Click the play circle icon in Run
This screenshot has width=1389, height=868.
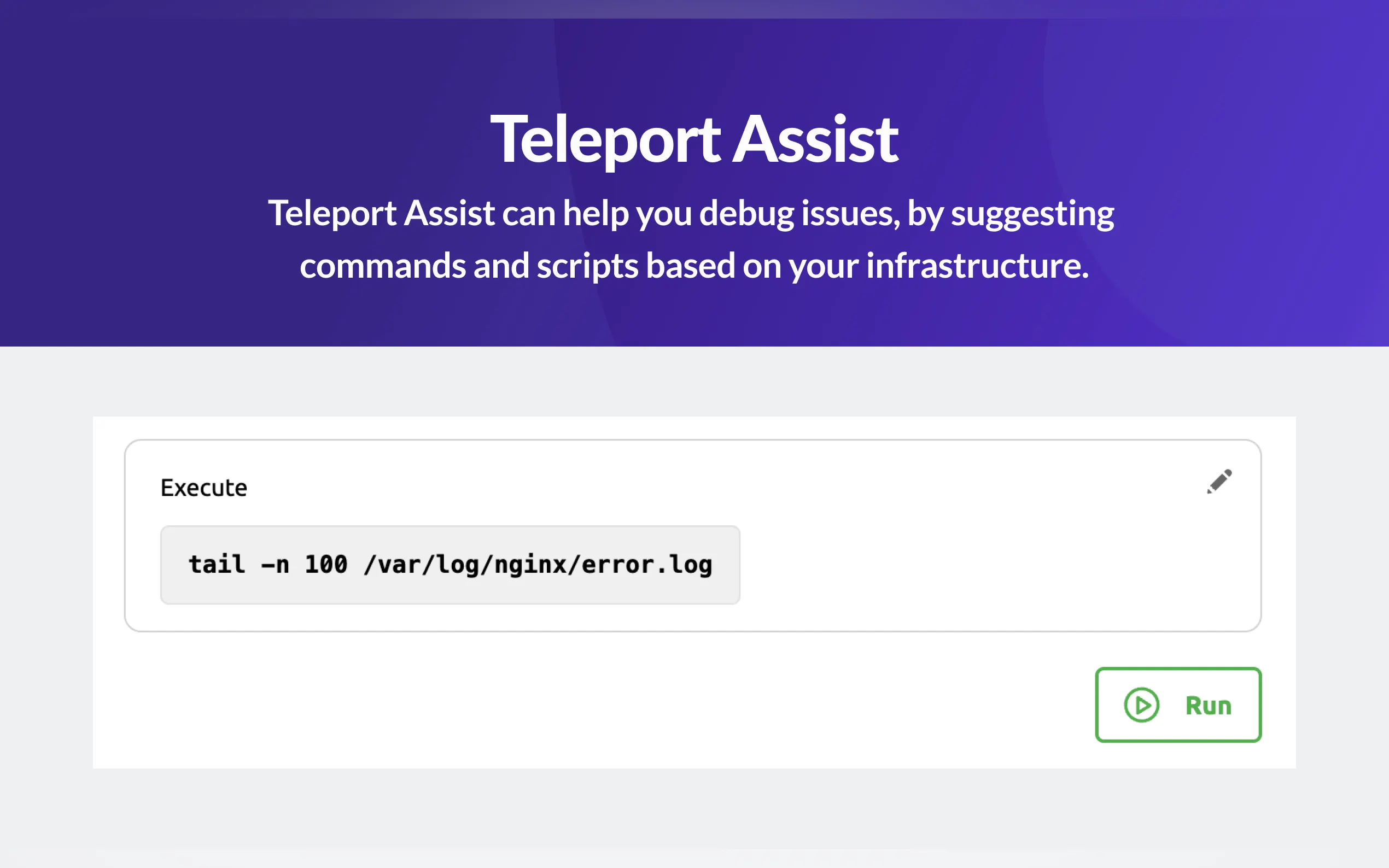click(1141, 705)
